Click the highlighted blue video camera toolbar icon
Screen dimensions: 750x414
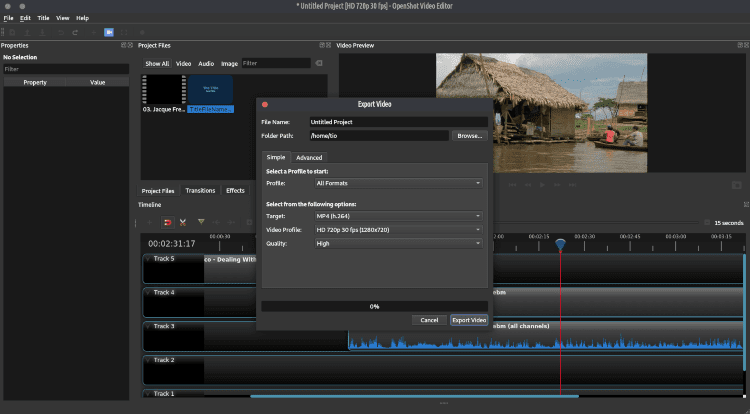click(109, 33)
